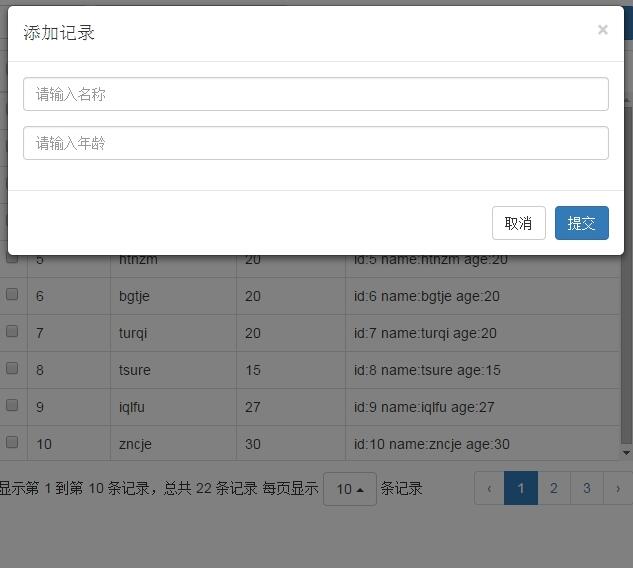Go to previous page arrow
The height and width of the screenshot is (568, 633).
point(489,488)
